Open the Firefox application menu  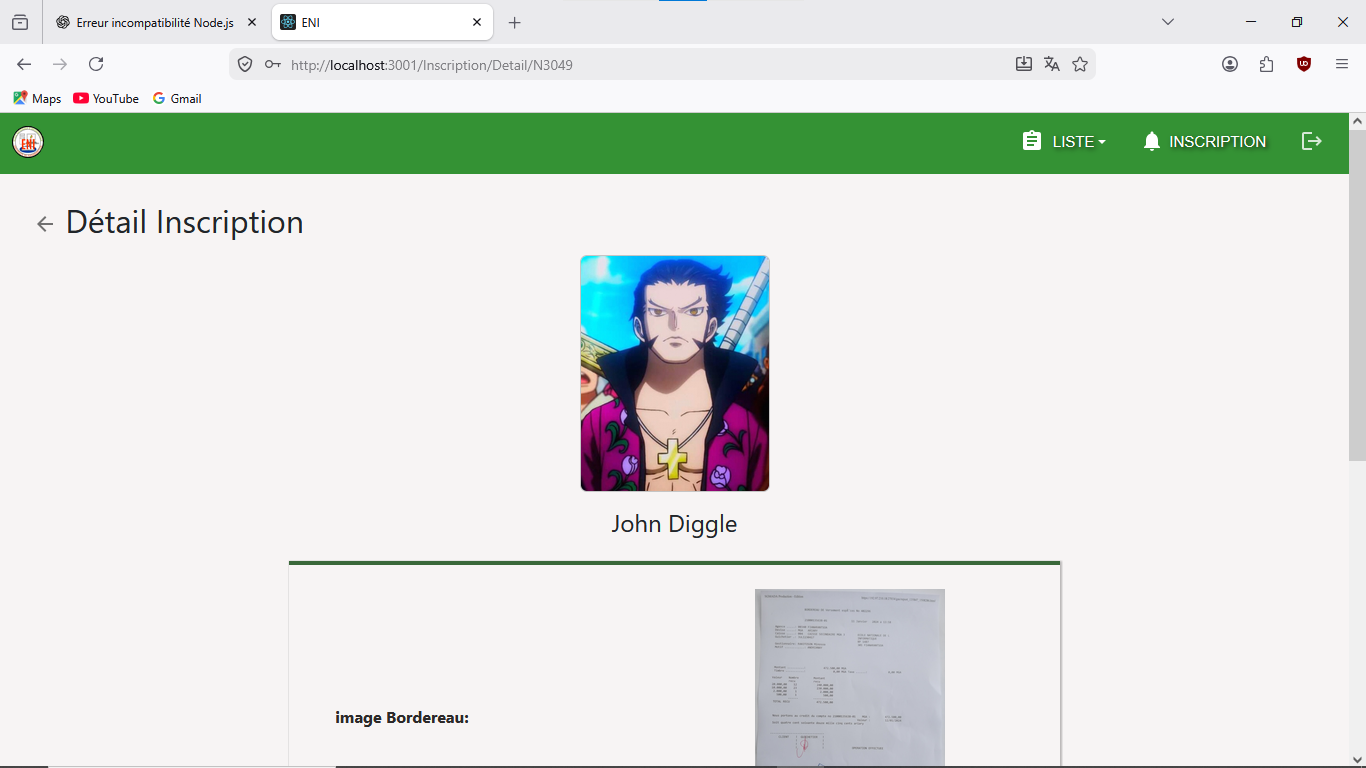(x=1342, y=64)
